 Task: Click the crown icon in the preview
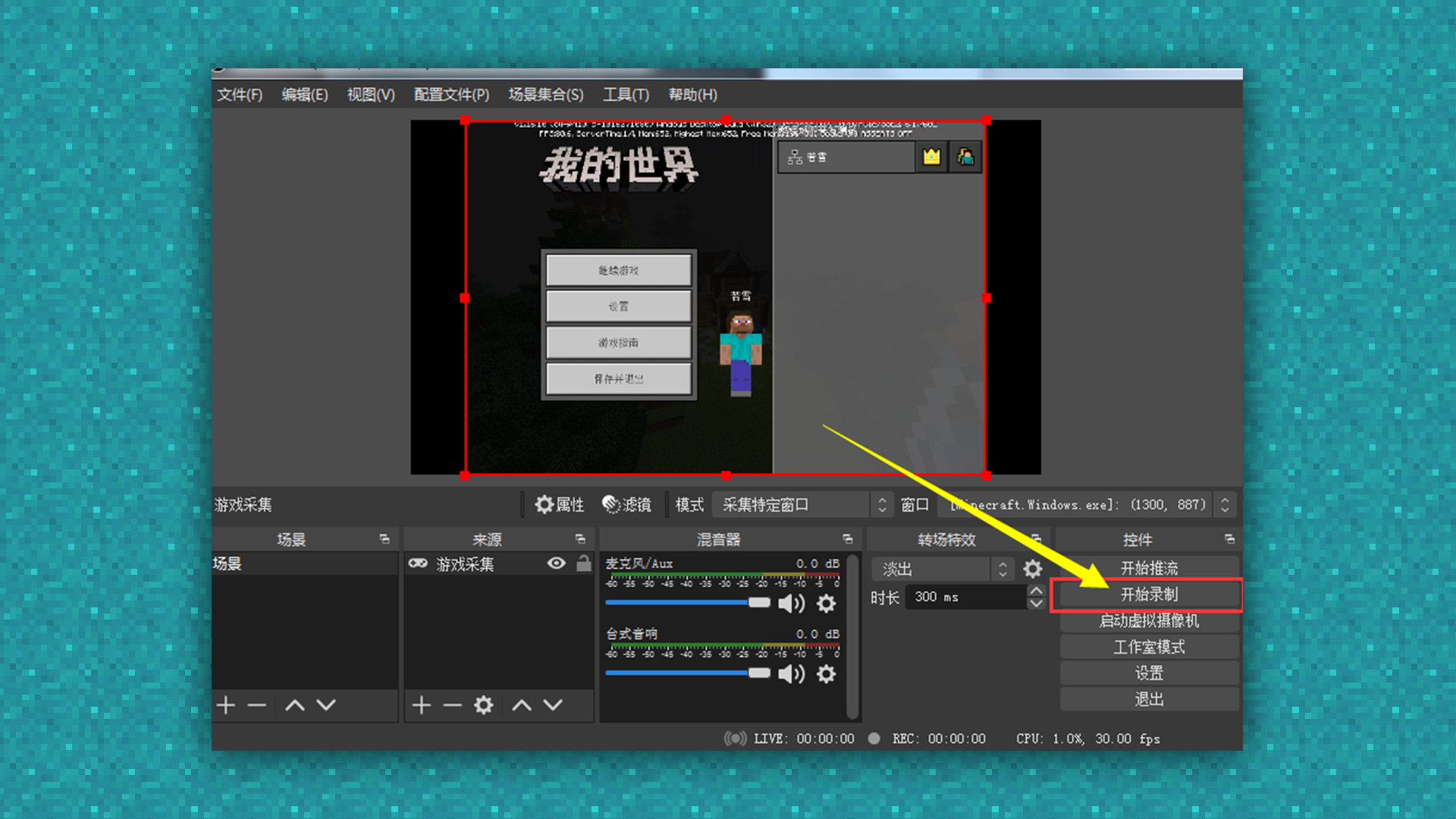[x=931, y=157]
